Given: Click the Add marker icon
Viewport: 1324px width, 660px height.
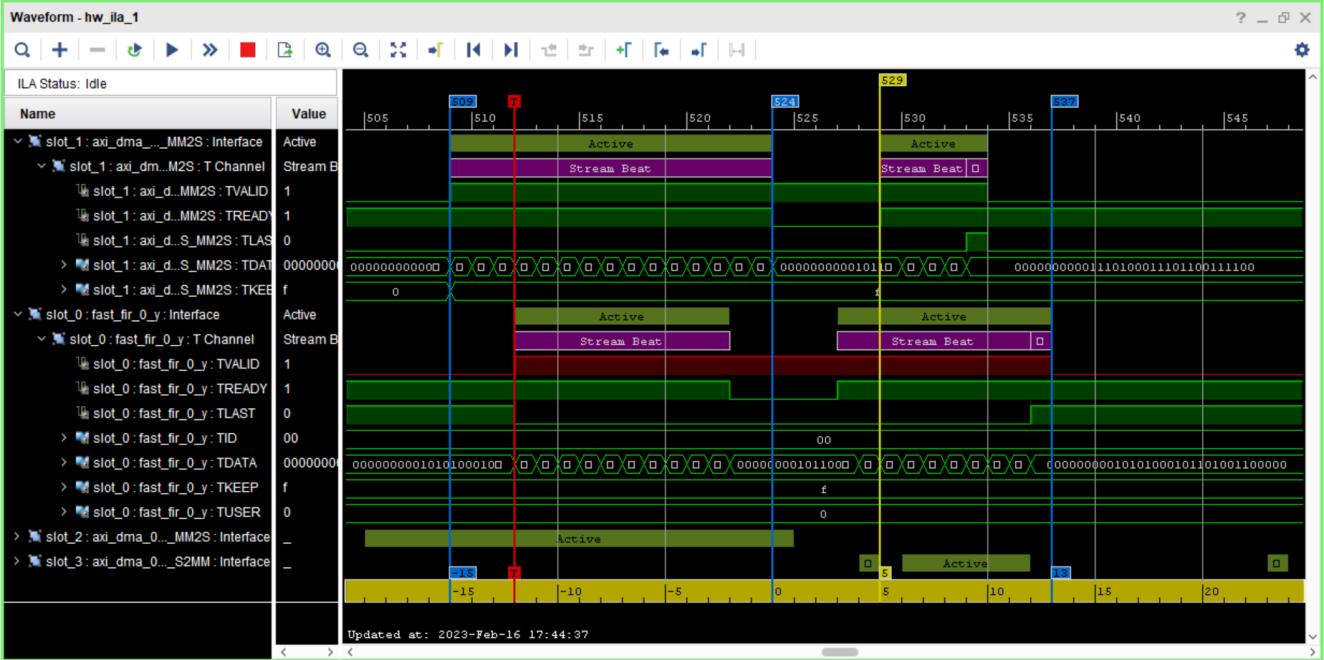Looking at the screenshot, I should 624,49.
